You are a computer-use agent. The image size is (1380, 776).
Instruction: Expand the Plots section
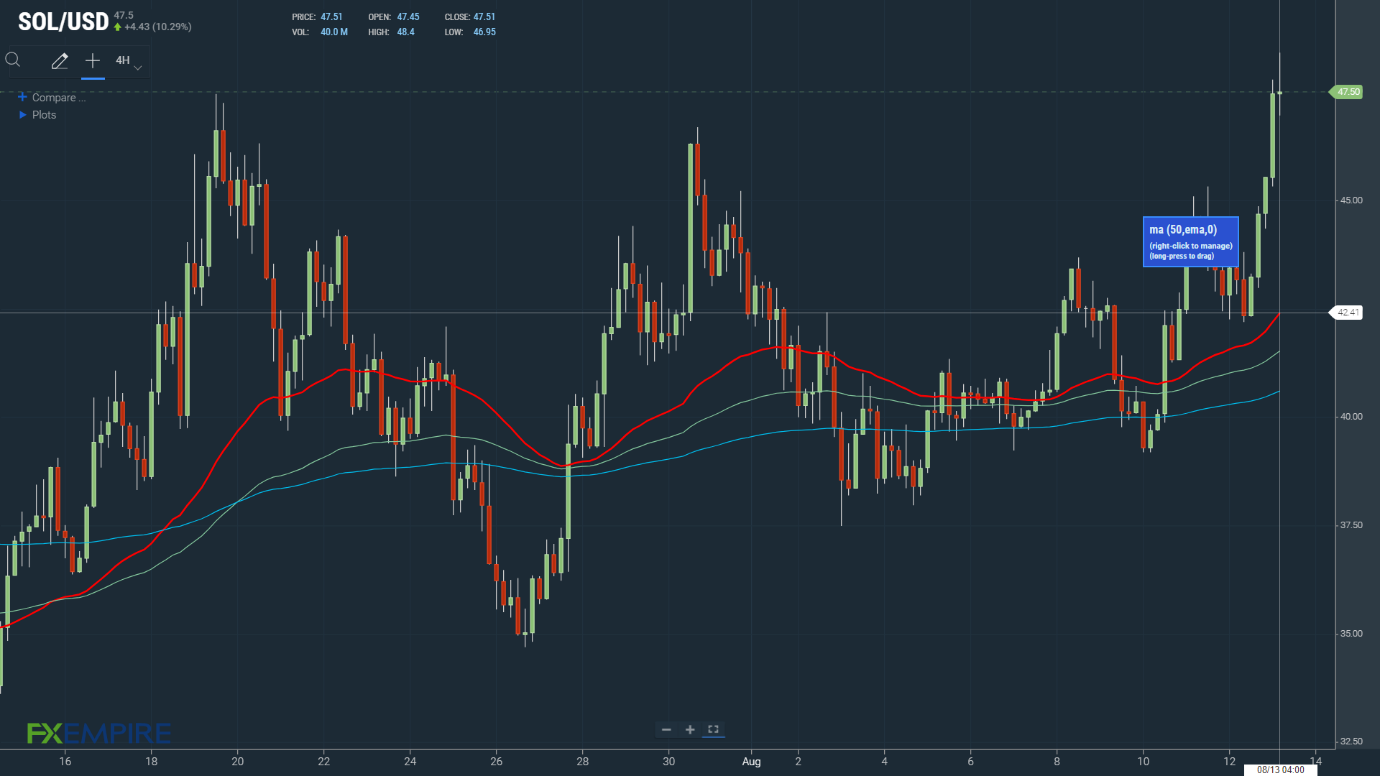point(38,115)
